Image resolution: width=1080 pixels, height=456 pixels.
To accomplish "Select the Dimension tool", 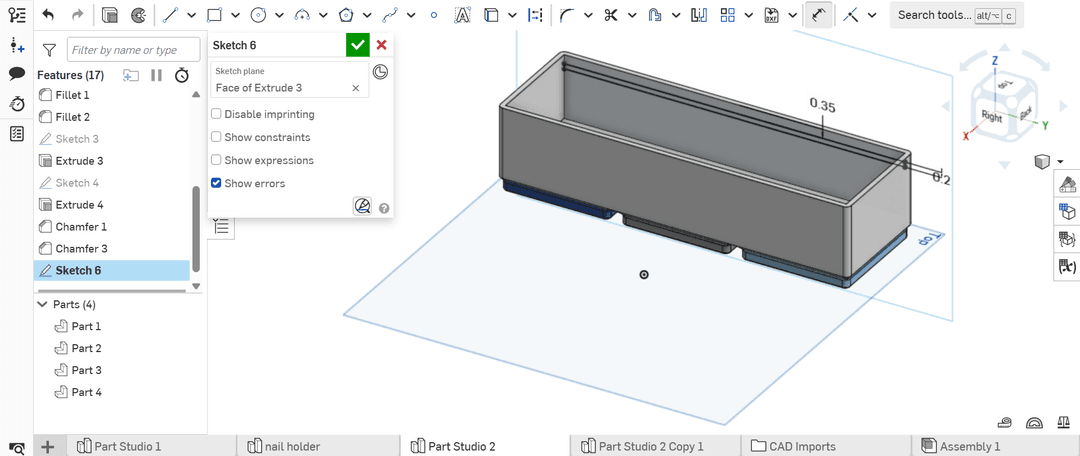I will [819, 14].
